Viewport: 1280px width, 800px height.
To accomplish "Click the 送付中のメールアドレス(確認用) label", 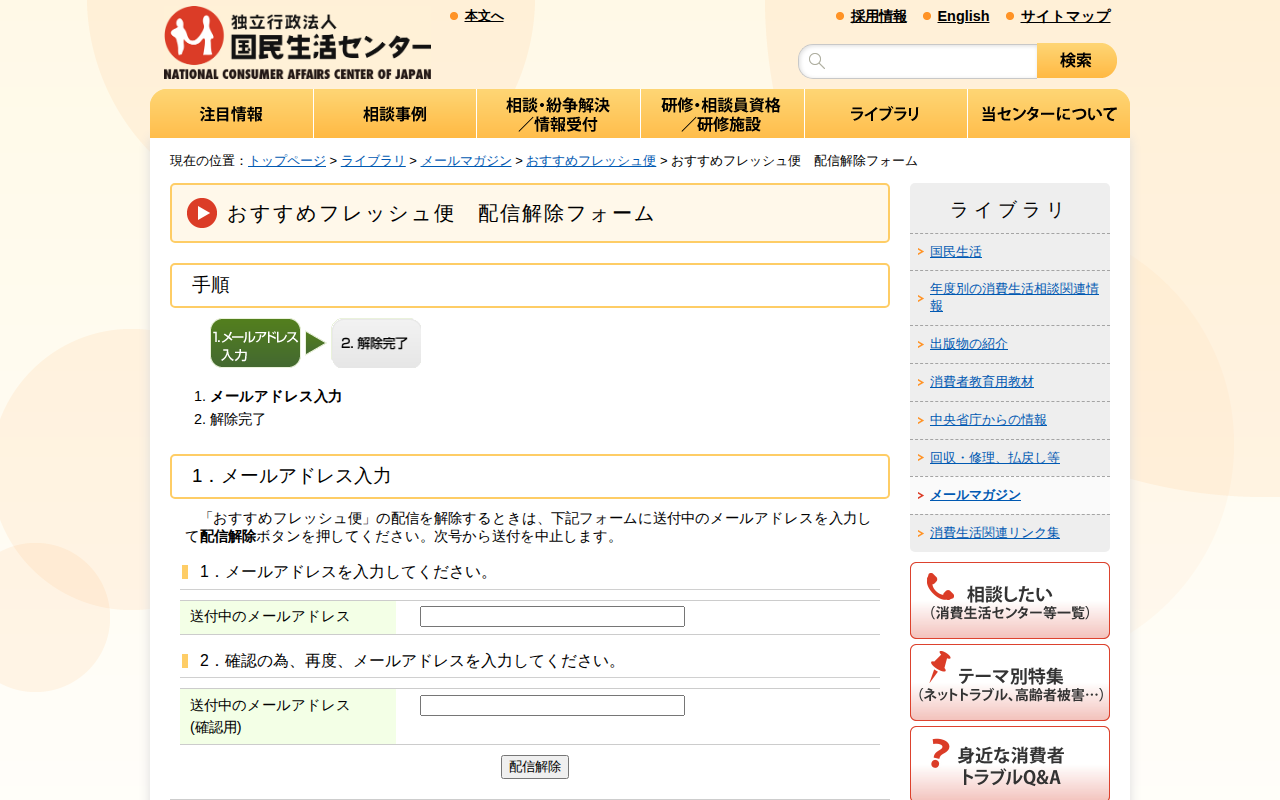I will pos(270,716).
